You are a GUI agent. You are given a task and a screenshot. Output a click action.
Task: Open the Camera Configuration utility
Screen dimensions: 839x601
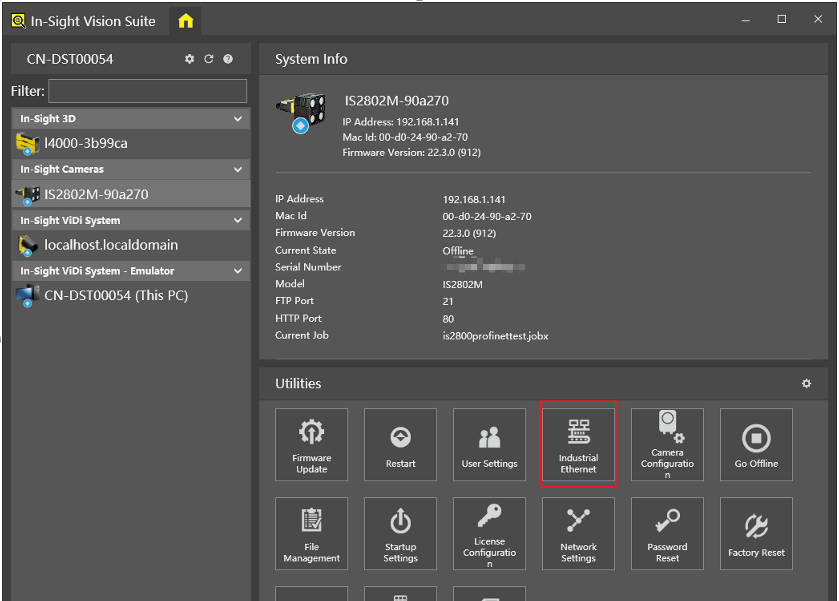(667, 445)
